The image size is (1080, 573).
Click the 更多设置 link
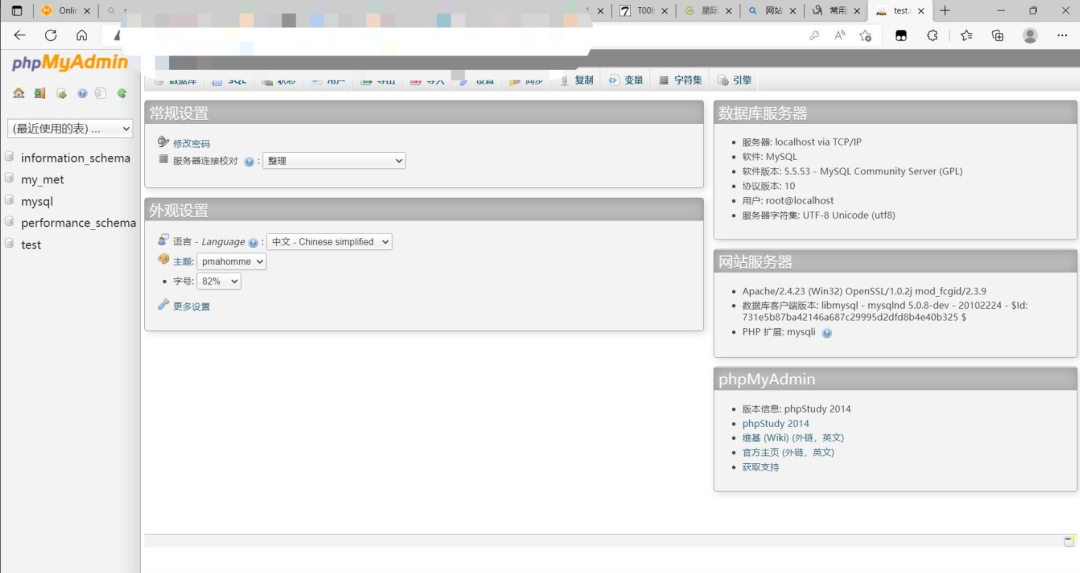(191, 307)
